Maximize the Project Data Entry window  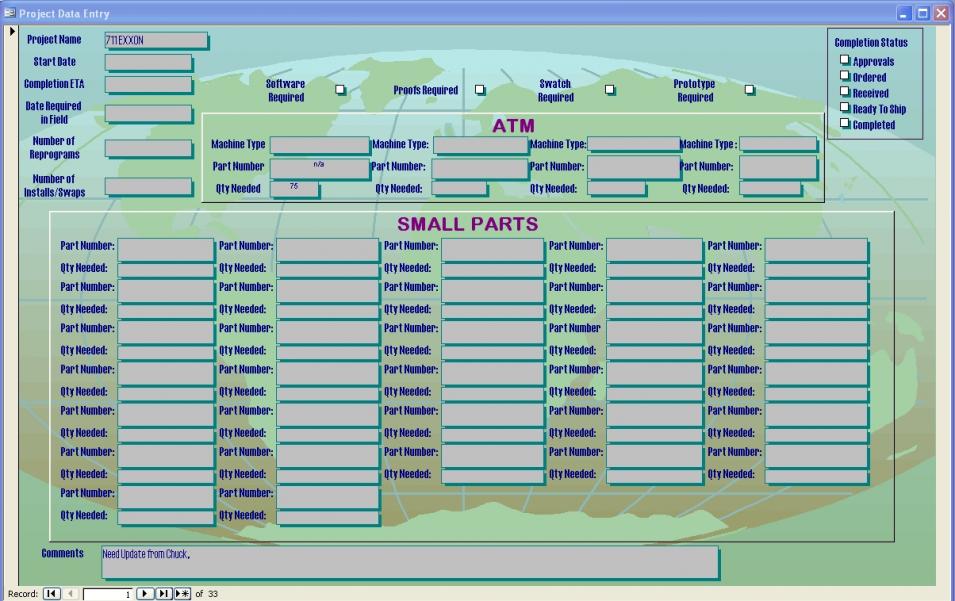tap(923, 13)
